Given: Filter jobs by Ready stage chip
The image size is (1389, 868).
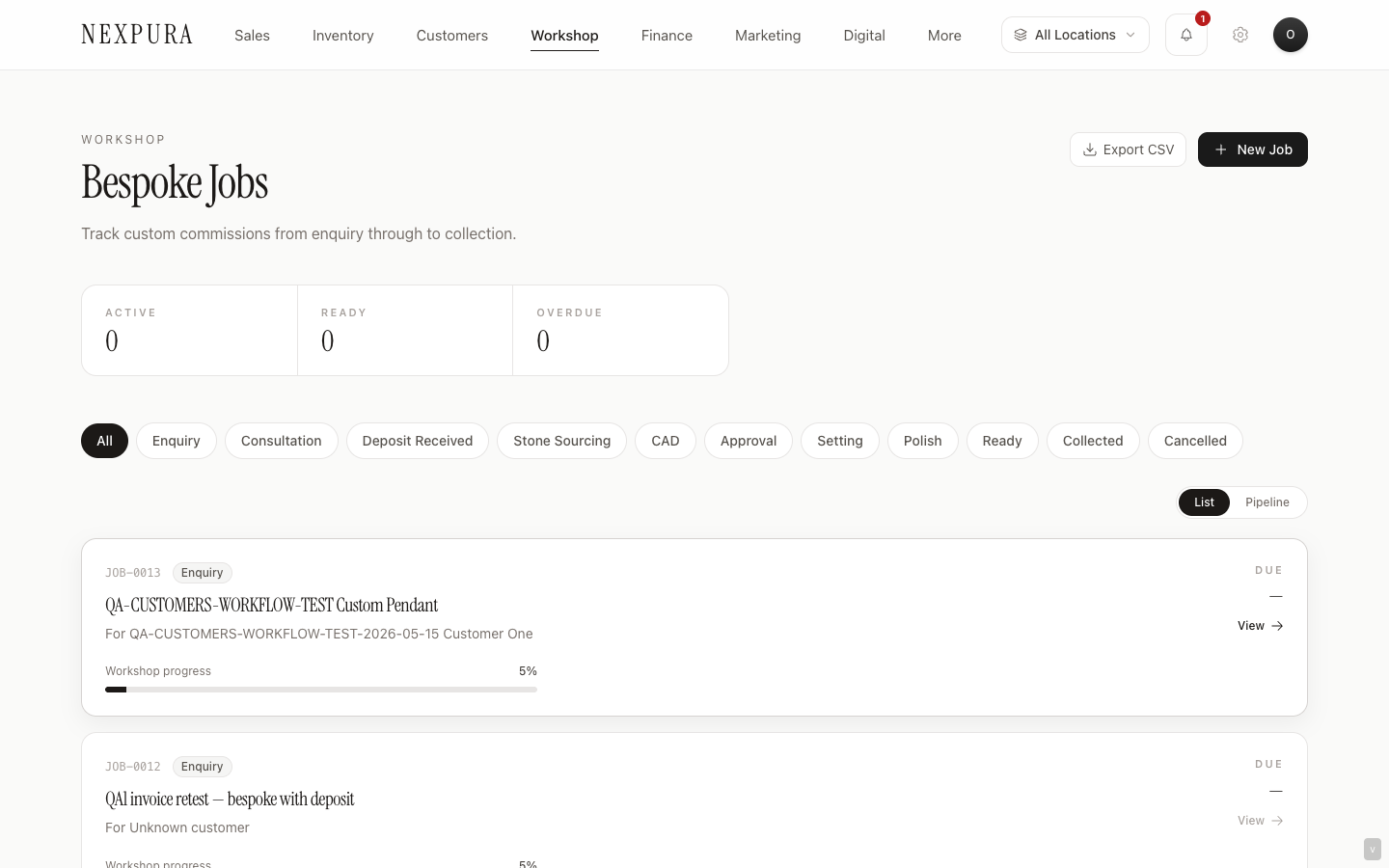Looking at the screenshot, I should pyautogui.click(x=1002, y=441).
